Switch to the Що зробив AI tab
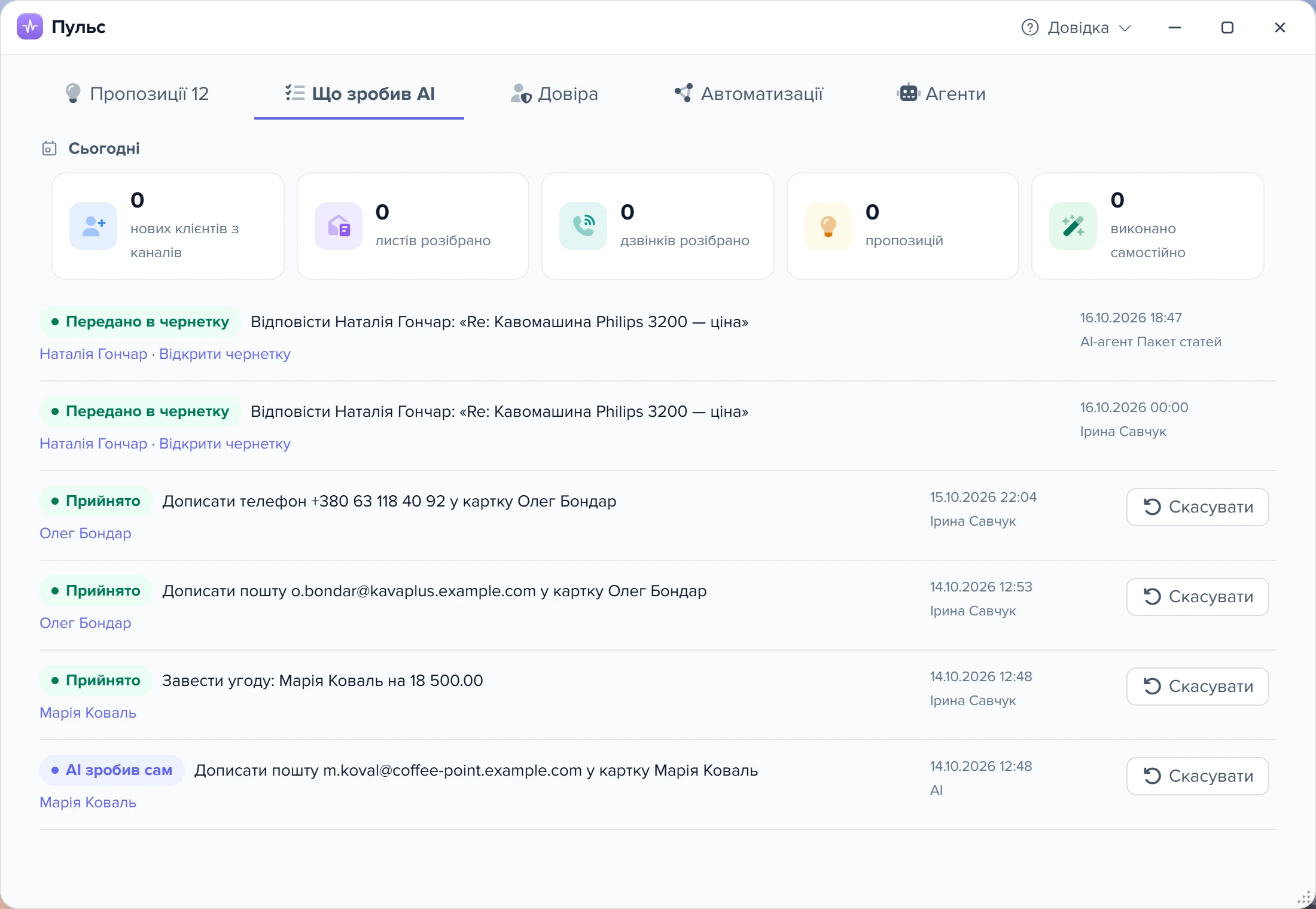The width and height of the screenshot is (1316, 909). point(359,93)
